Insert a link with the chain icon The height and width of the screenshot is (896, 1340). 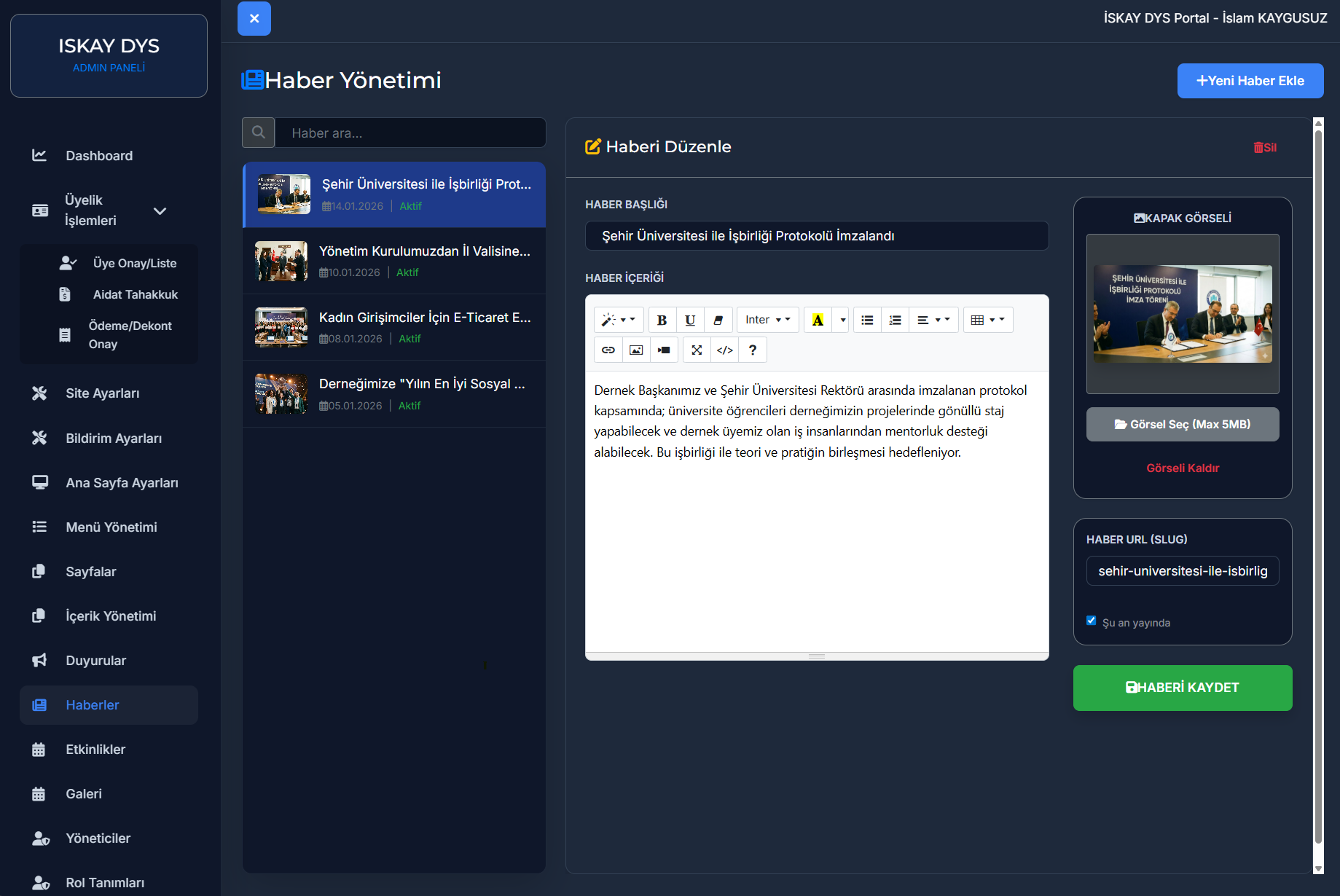click(608, 350)
